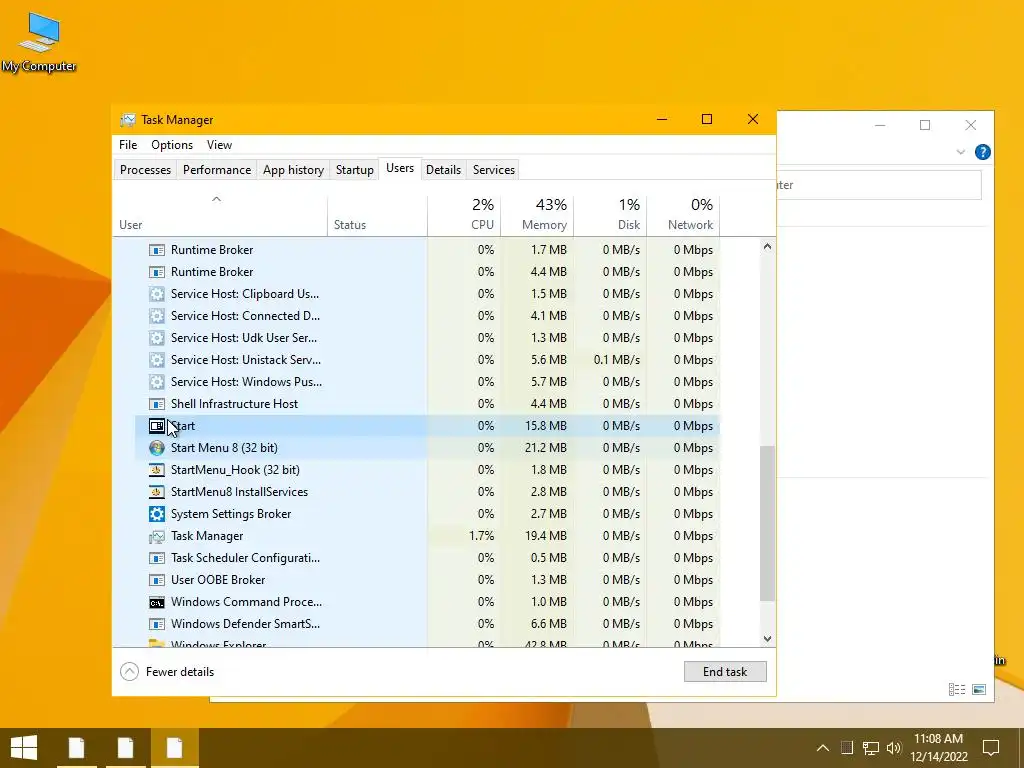Sort by the Disk column header
Image resolution: width=1024 pixels, height=768 pixels.
tap(610, 216)
